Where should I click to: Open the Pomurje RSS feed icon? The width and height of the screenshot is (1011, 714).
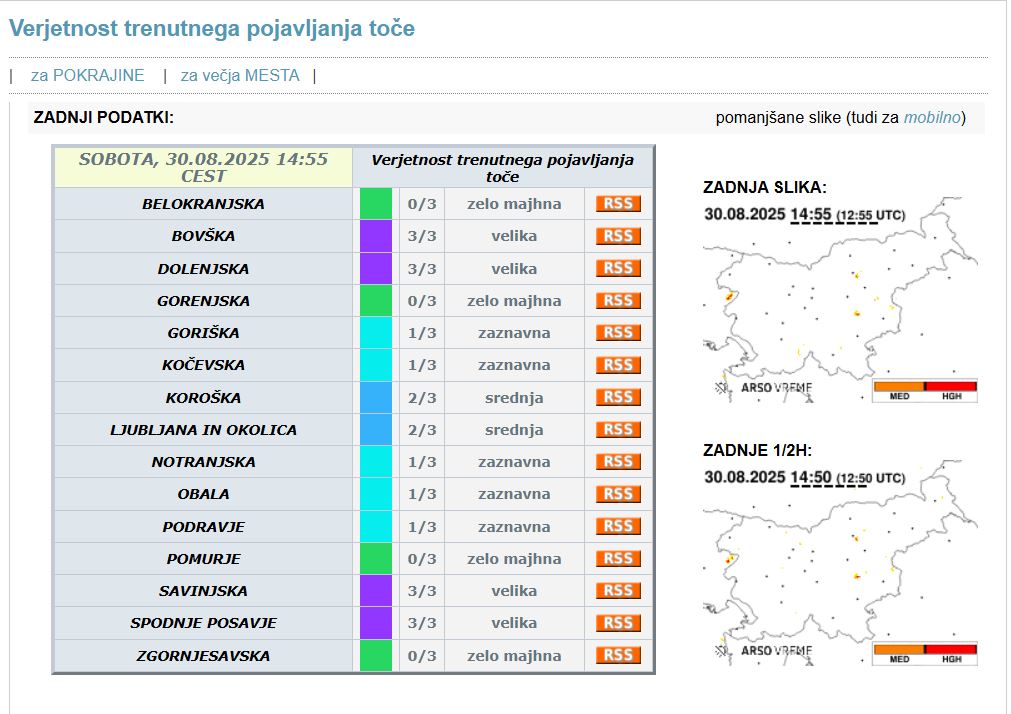618,558
